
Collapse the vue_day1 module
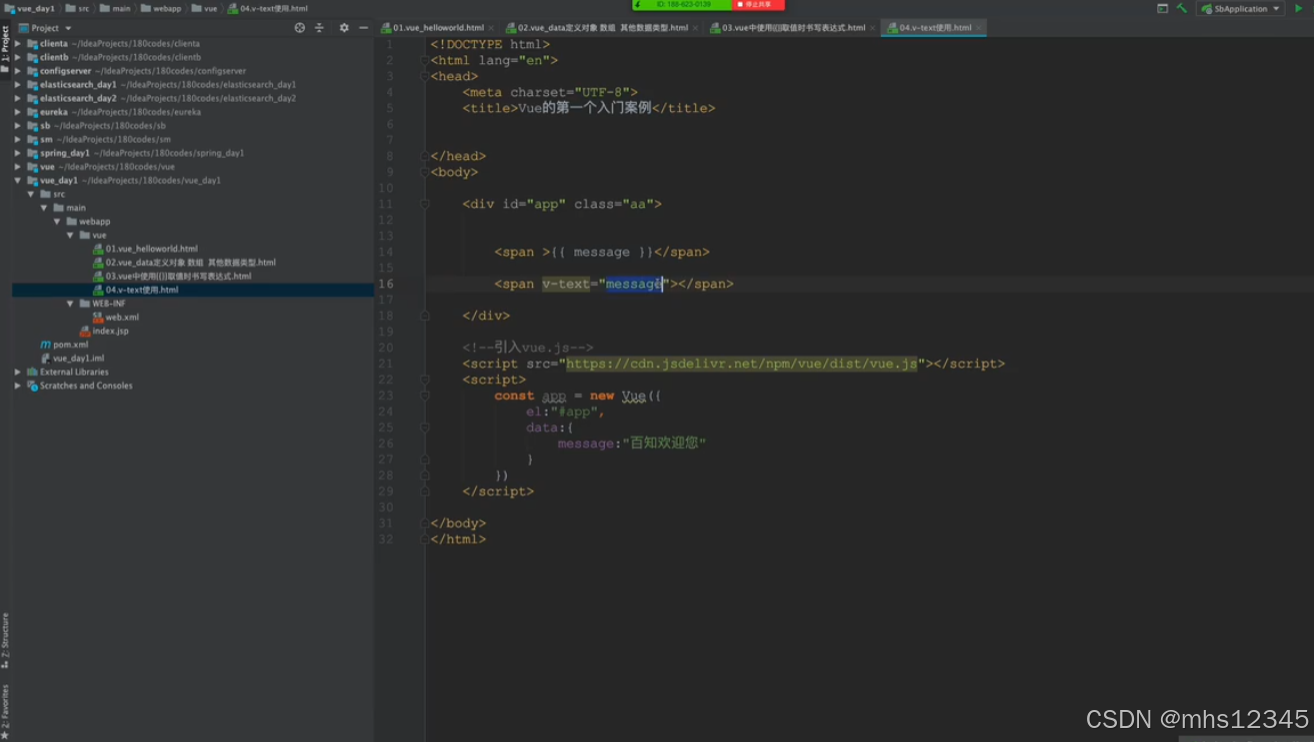click(18, 181)
